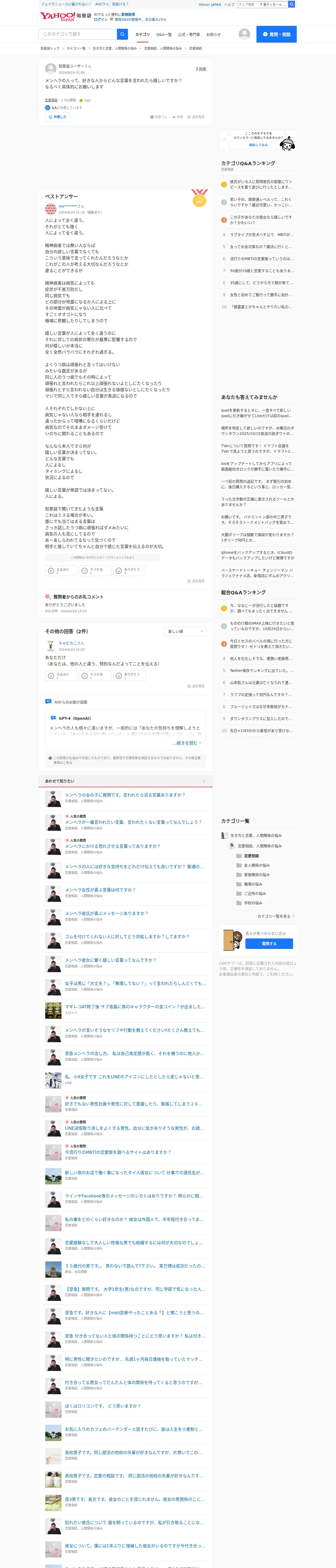Screen dimensions: 336x1568
Task: Toggle the 共感した empathy button
Action: 57,117
